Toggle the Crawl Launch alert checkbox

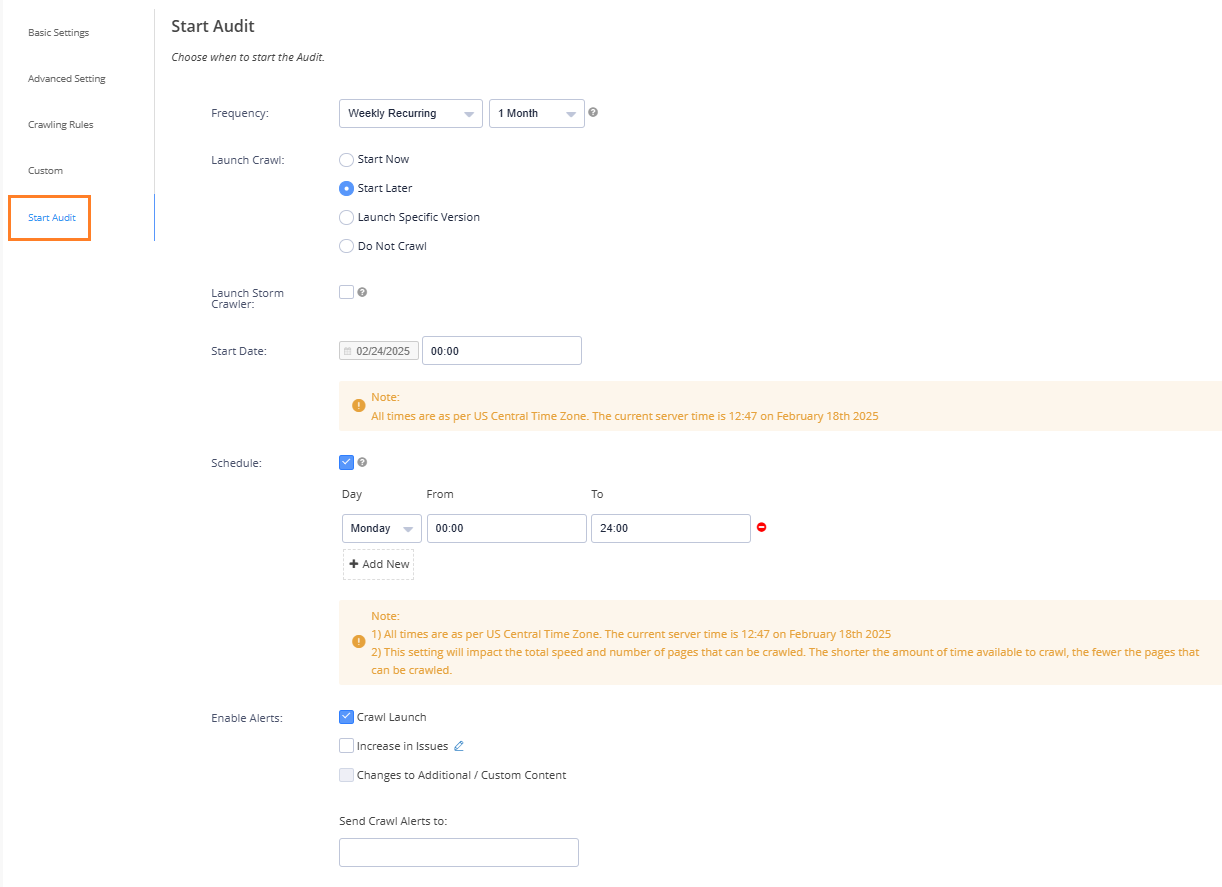[346, 717]
